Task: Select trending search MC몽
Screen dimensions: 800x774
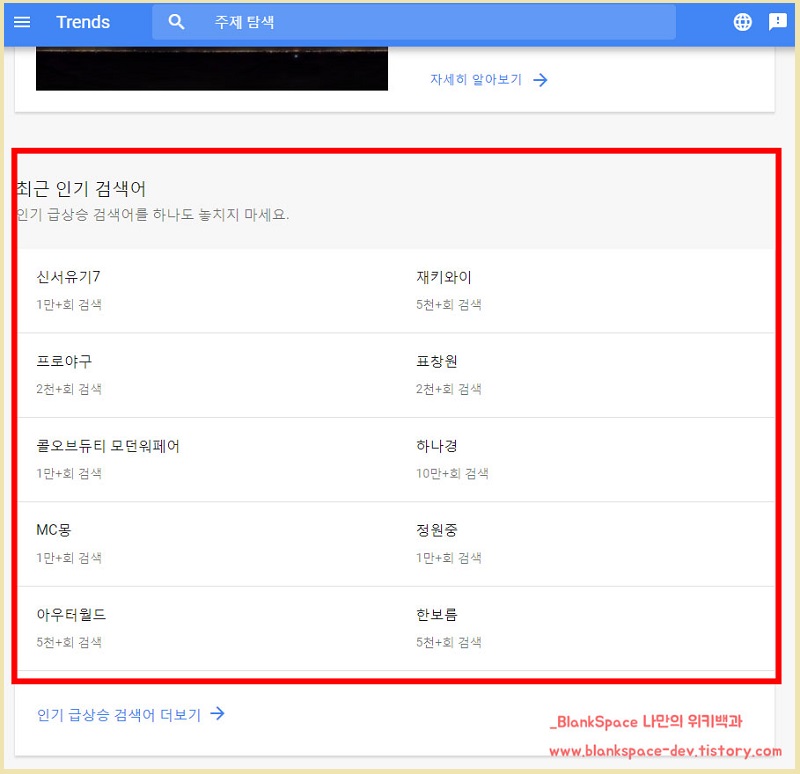Action: pyautogui.click(x=54, y=530)
